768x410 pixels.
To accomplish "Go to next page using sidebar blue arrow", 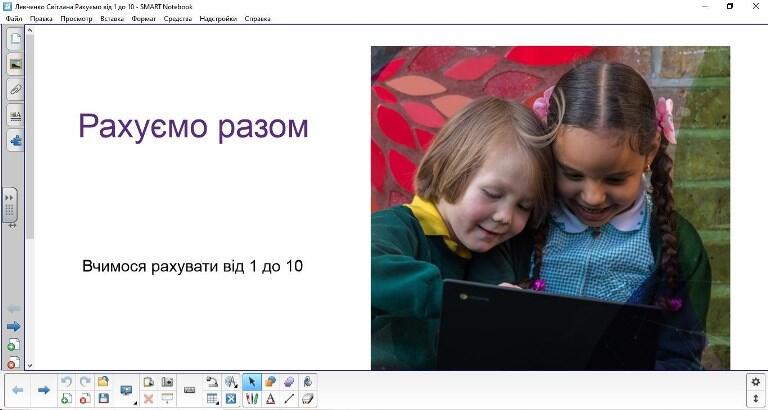I will 14,326.
